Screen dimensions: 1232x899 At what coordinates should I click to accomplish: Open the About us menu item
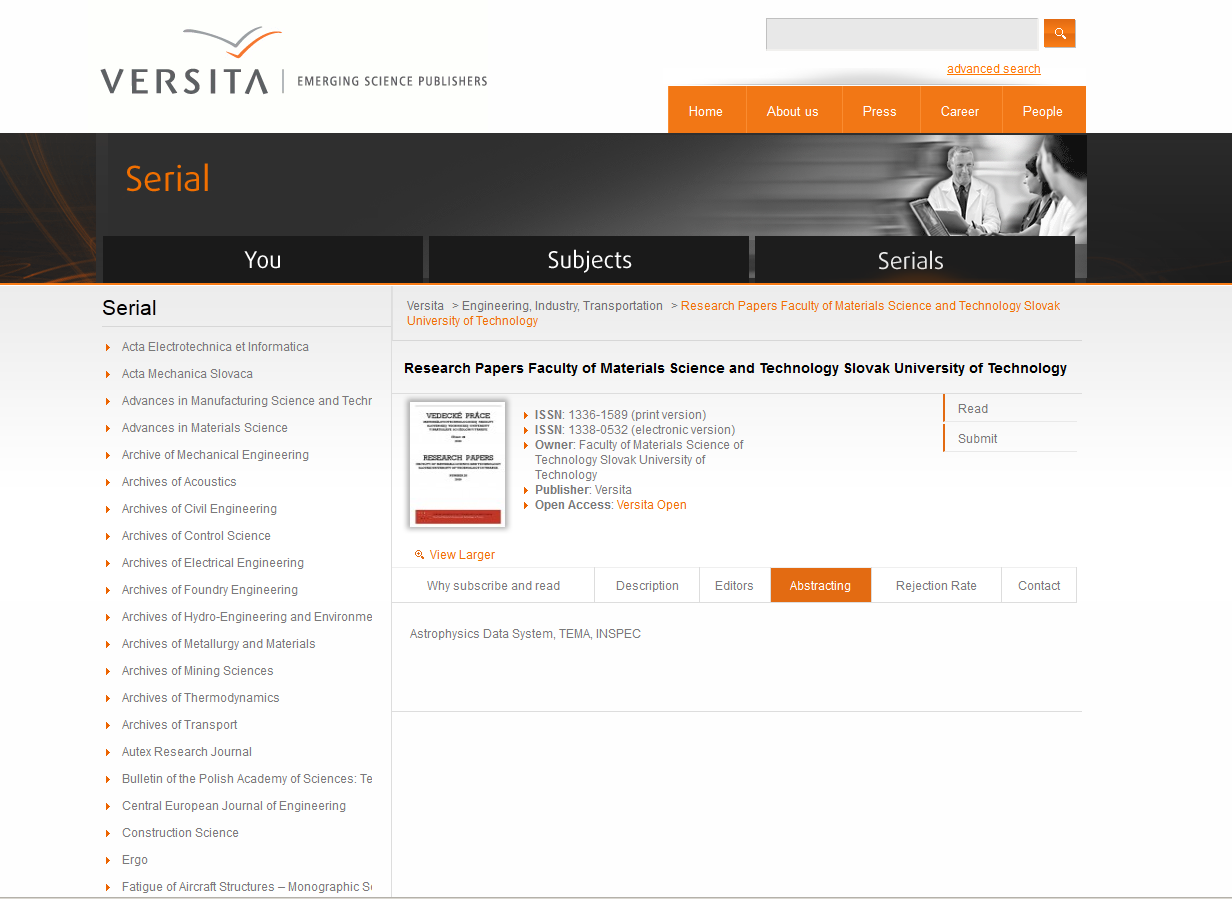(793, 111)
